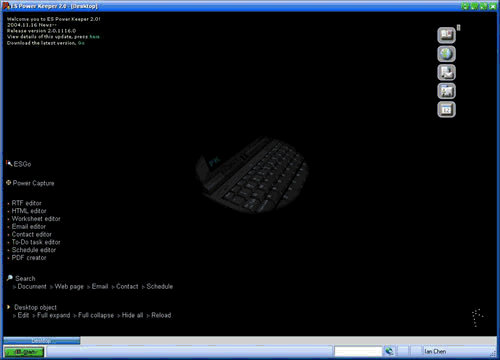The height and width of the screenshot is (360, 500).
Task: Search by Web page
Action: [x=69, y=286]
